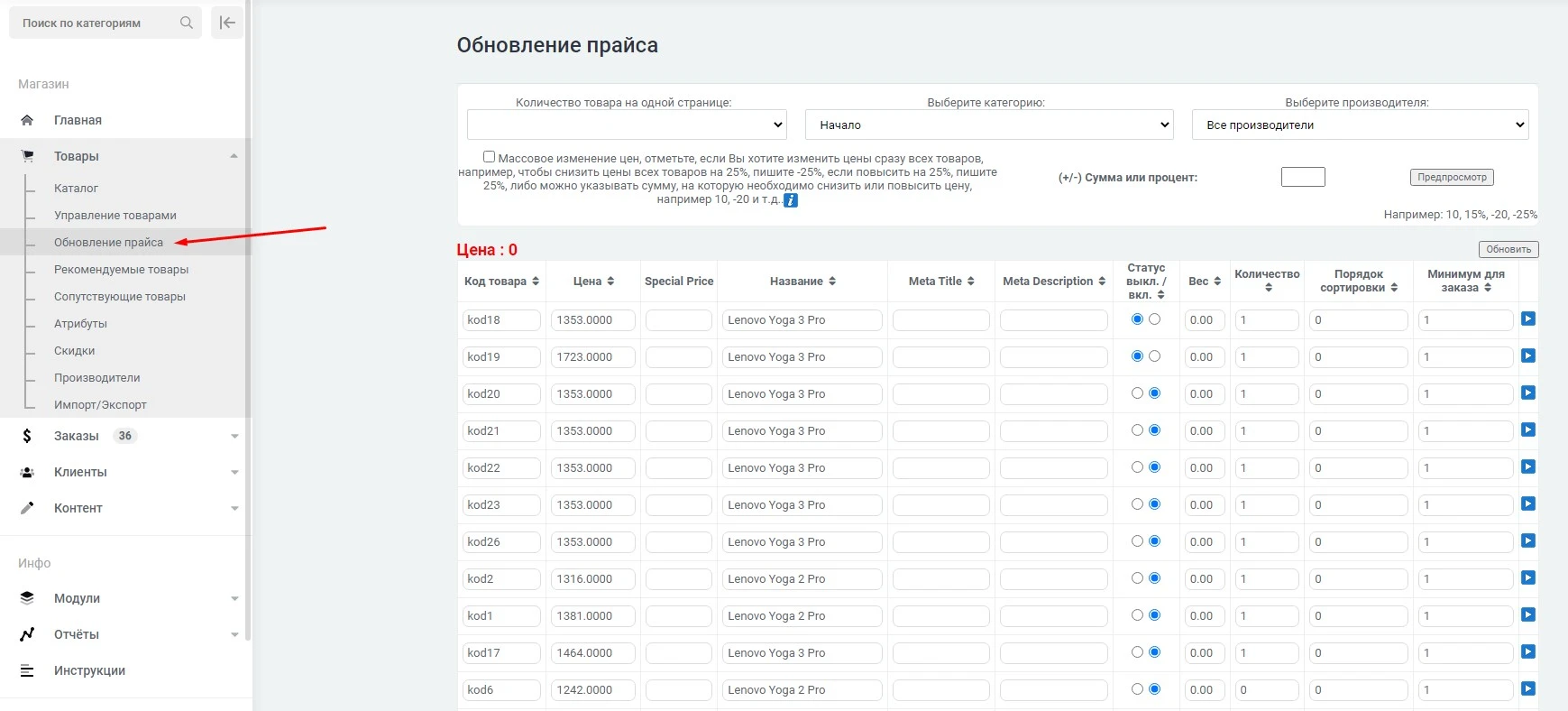Expand the Отчёты menu section
This screenshot has height=711, width=1568.
[234, 634]
